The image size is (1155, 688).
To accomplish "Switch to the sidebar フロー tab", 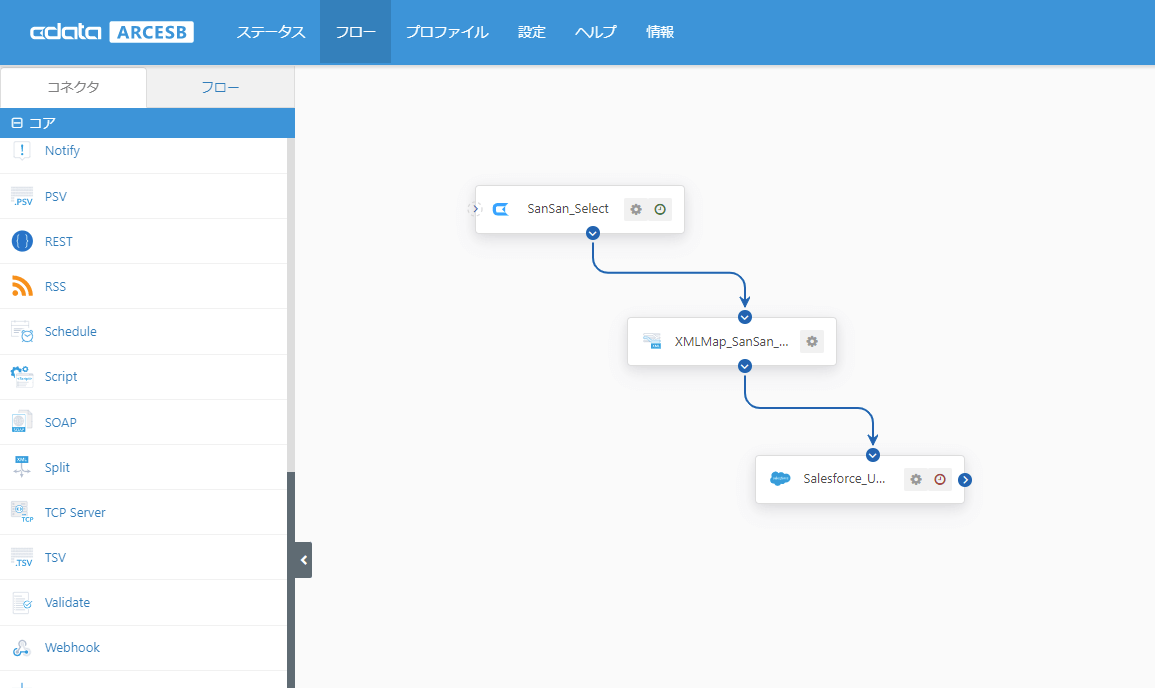I will 220,87.
